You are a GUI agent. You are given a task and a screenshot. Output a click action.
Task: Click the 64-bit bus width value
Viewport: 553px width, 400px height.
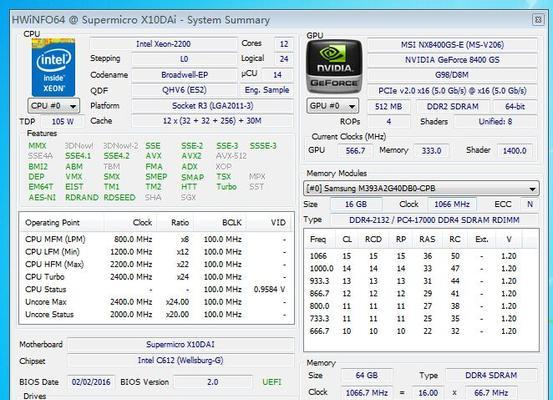pos(515,107)
